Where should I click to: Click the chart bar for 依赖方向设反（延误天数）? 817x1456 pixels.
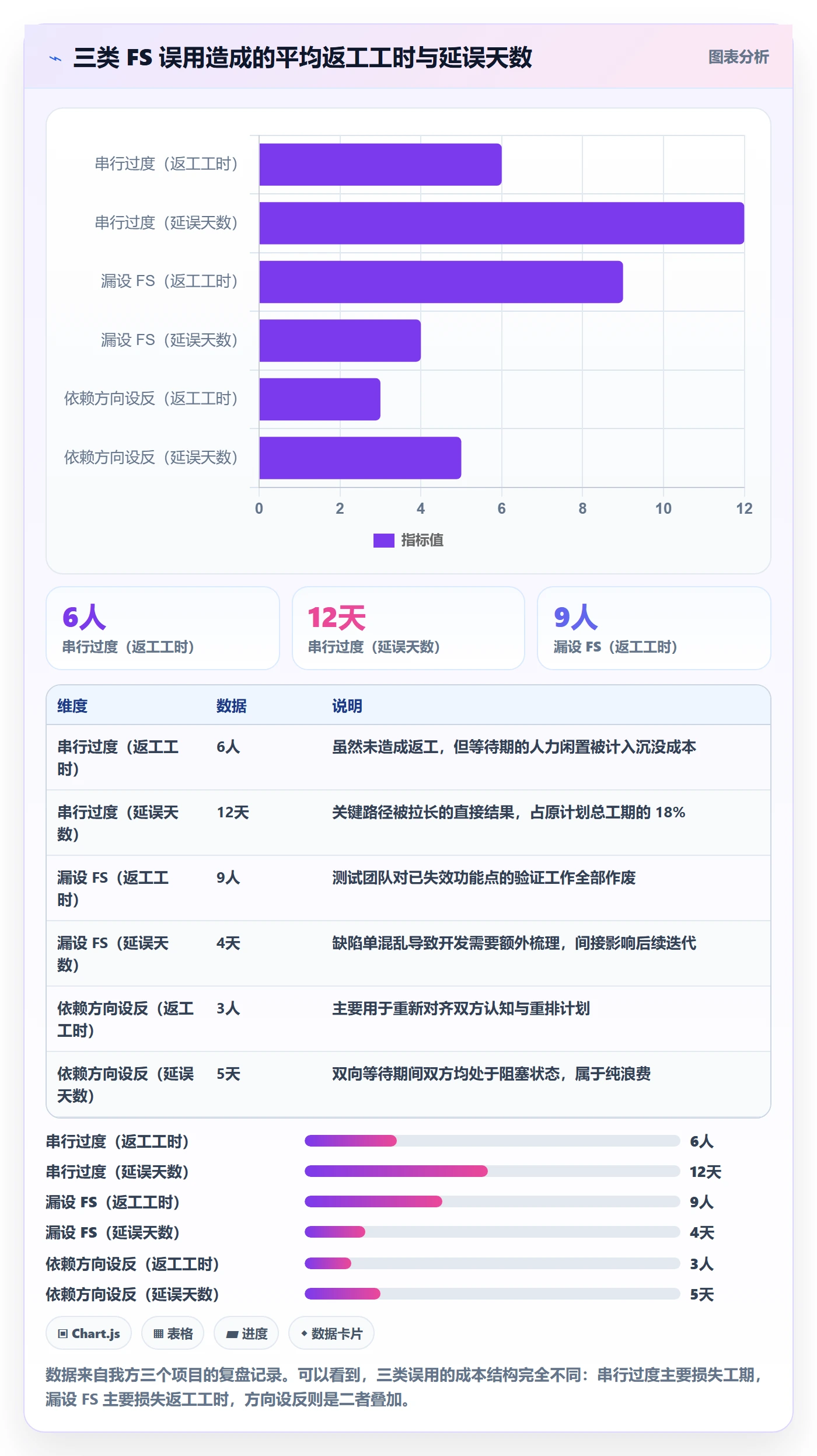[x=360, y=458]
